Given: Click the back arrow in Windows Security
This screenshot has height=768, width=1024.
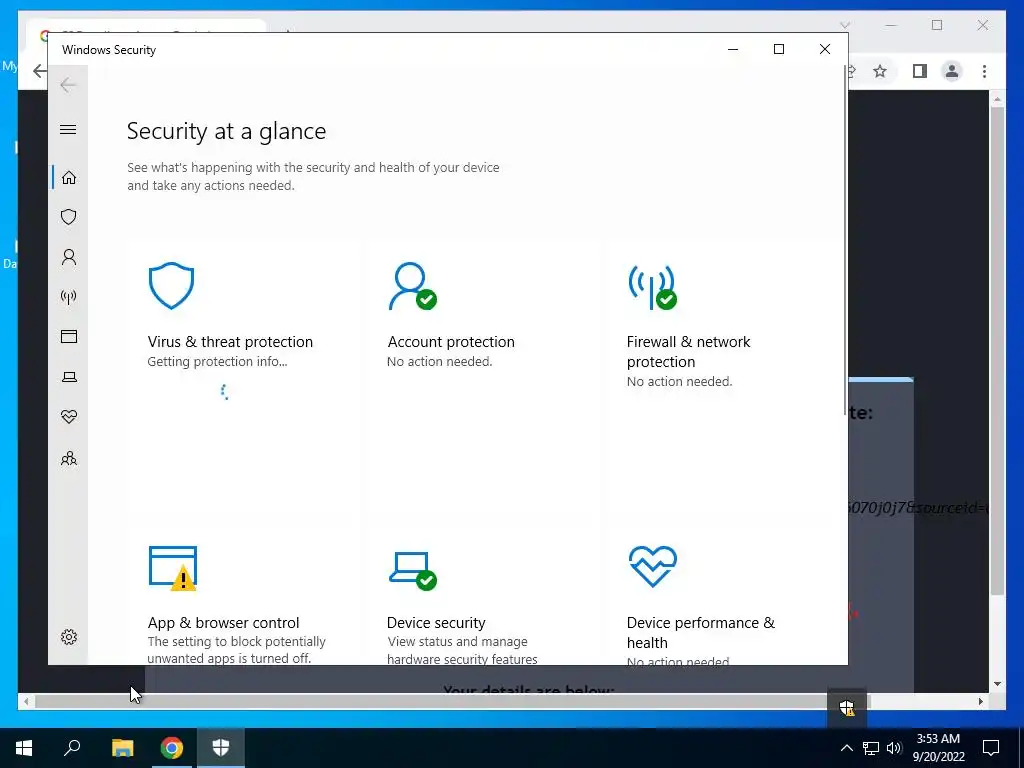Looking at the screenshot, I should click(68, 85).
